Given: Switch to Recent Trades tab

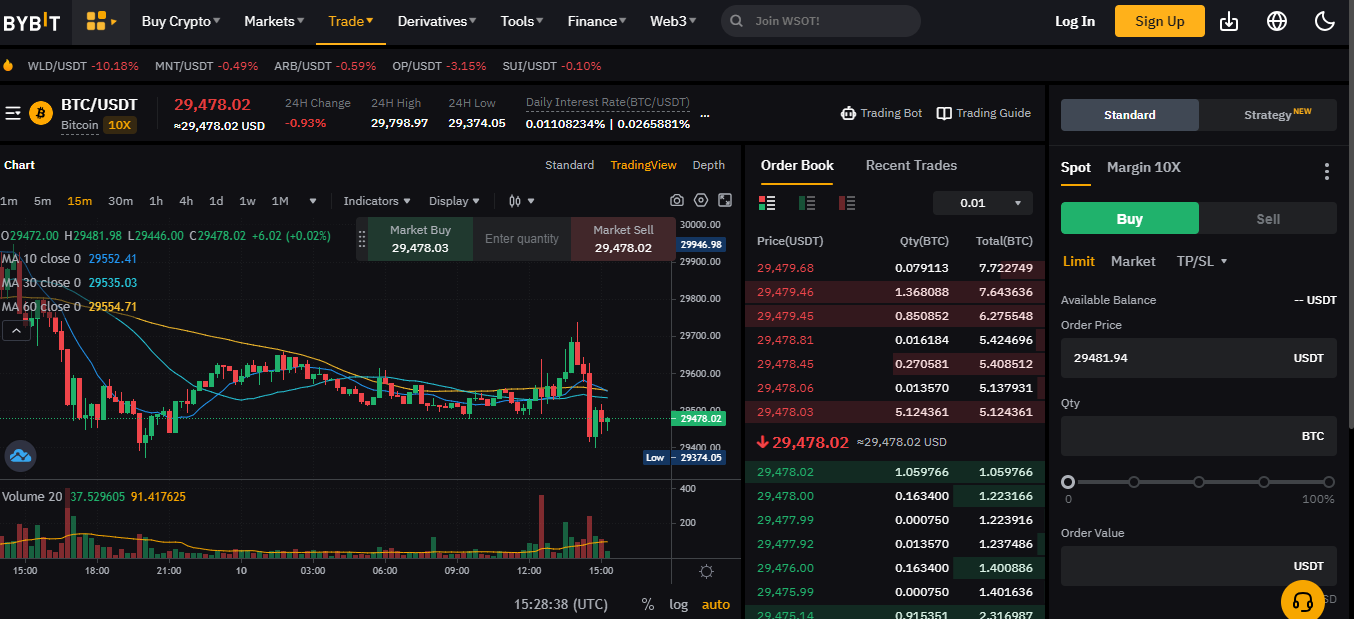Looking at the screenshot, I should [x=911, y=165].
